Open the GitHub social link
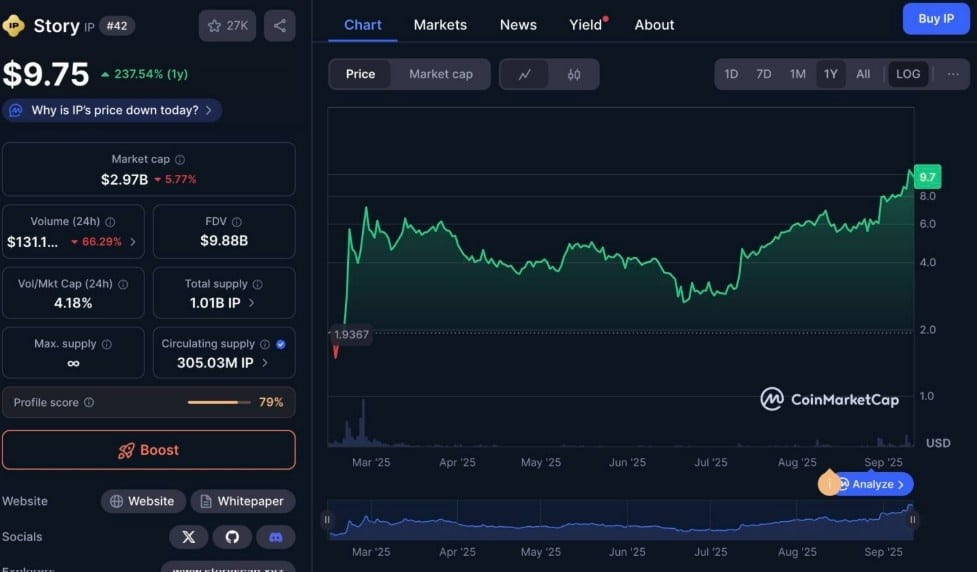The image size is (977, 572). point(232,536)
